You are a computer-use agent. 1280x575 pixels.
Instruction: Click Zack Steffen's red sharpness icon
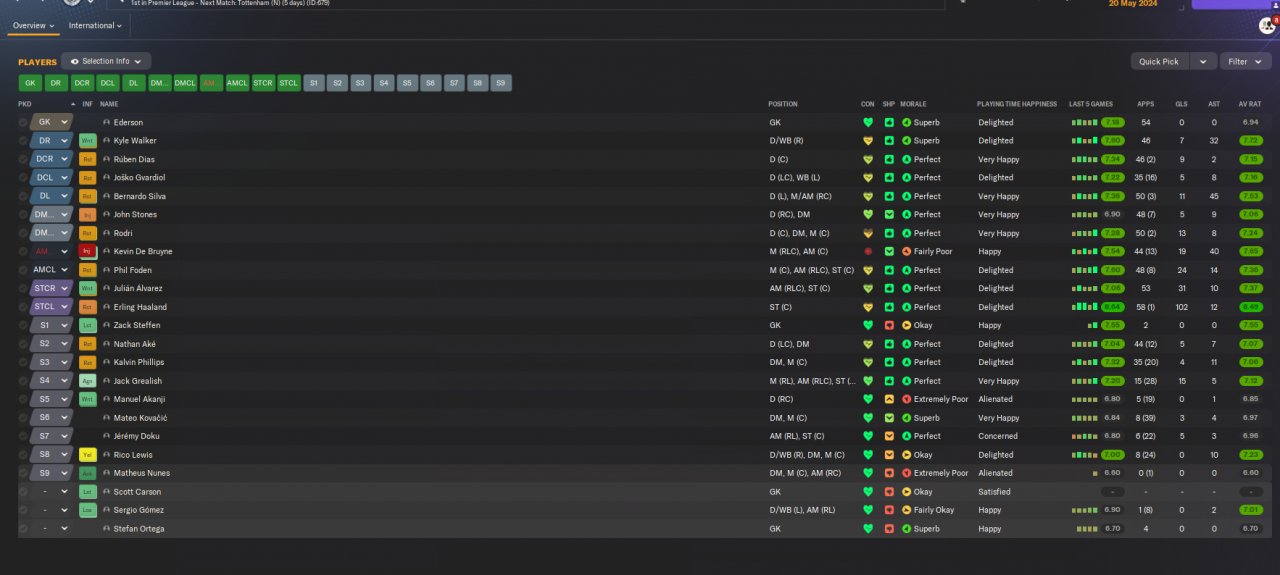[x=889, y=325]
